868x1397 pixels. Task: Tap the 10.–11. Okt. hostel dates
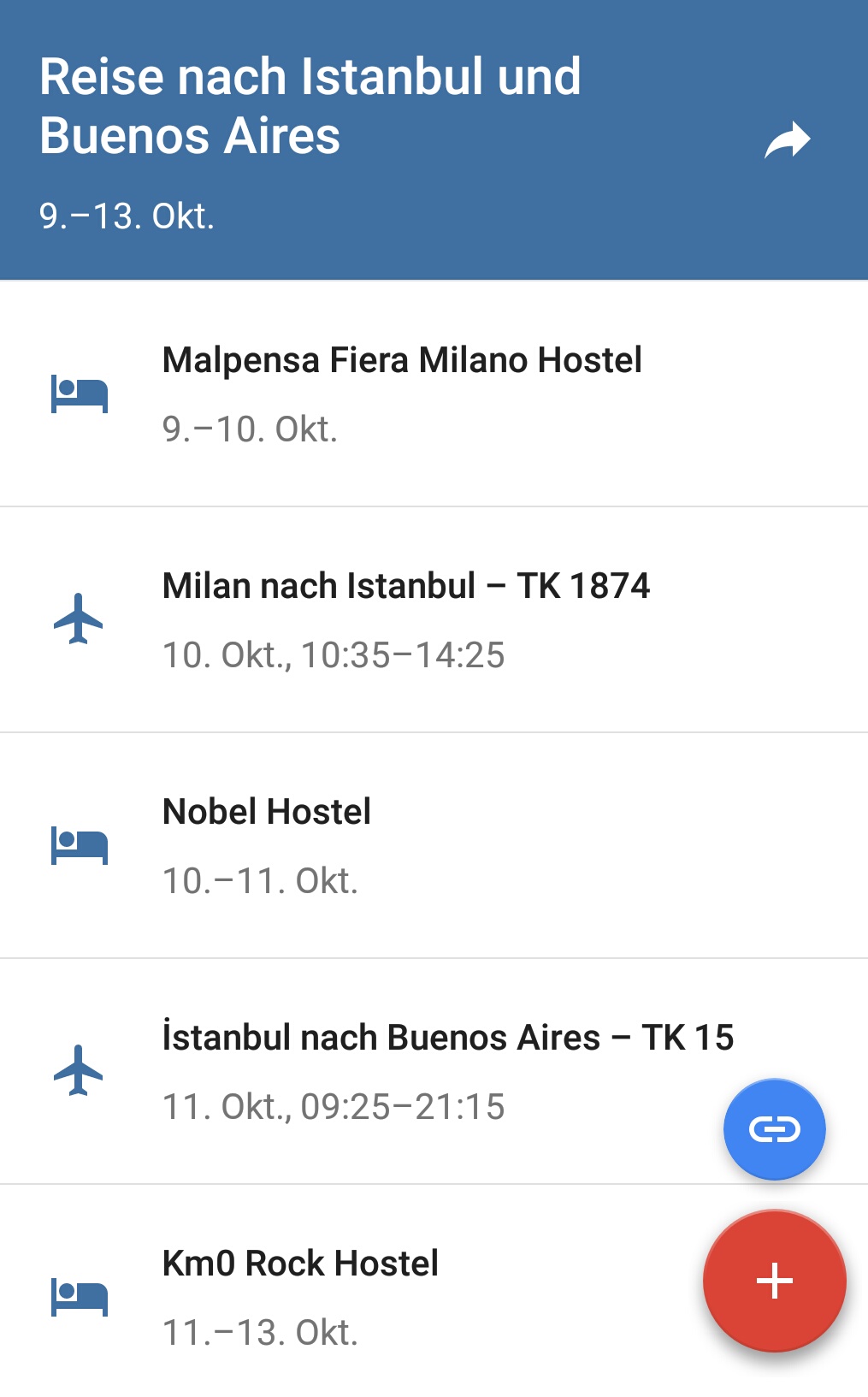[x=260, y=881]
